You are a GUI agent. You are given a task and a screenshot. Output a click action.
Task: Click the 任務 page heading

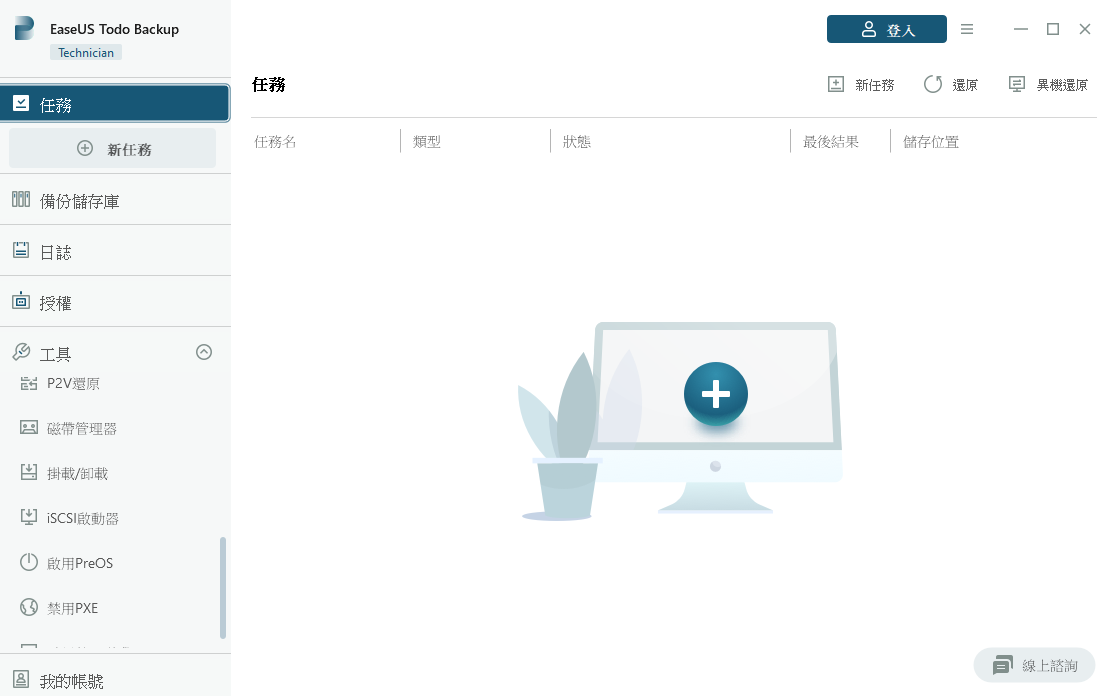[269, 84]
